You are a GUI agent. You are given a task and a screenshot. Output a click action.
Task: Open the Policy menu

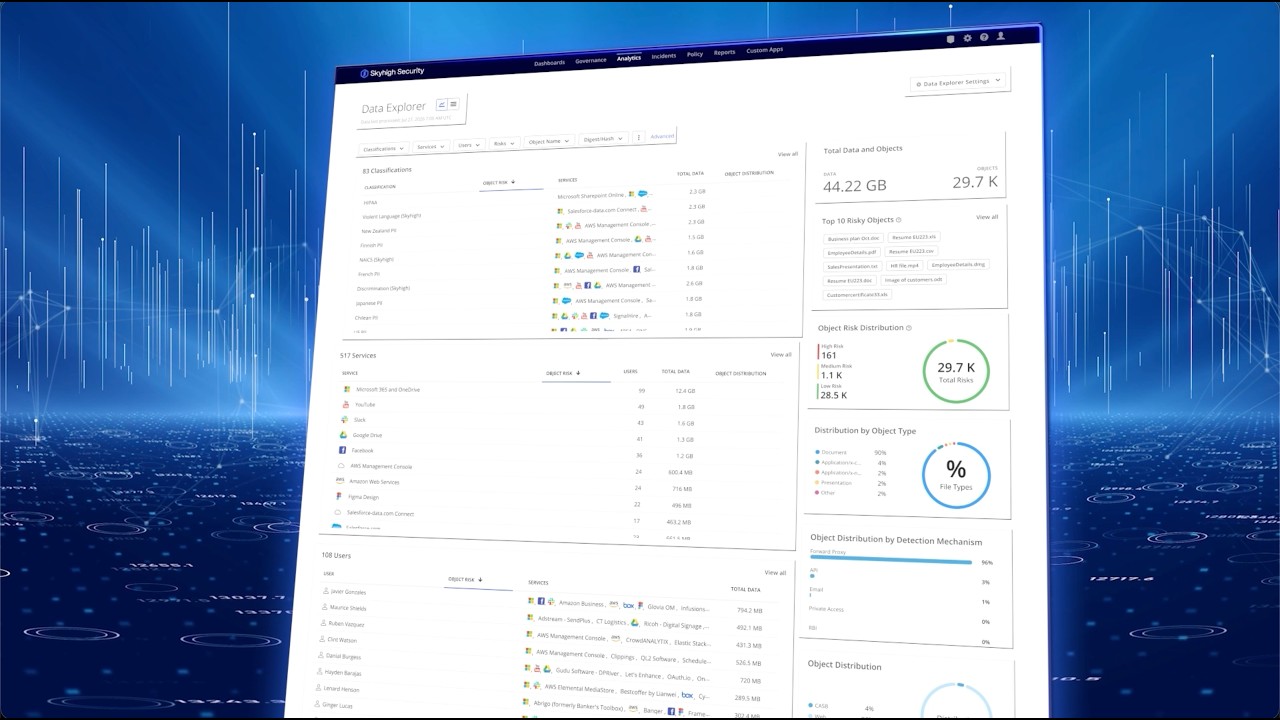[695, 54]
